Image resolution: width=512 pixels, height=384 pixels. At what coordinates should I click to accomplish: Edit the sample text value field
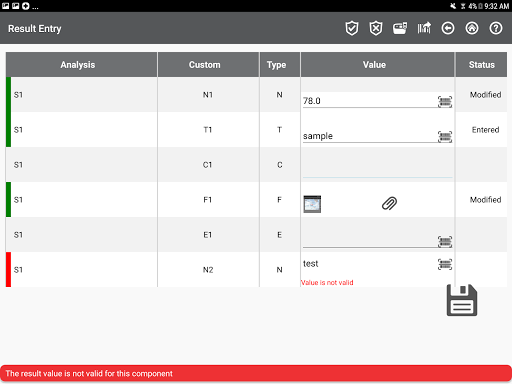point(369,136)
